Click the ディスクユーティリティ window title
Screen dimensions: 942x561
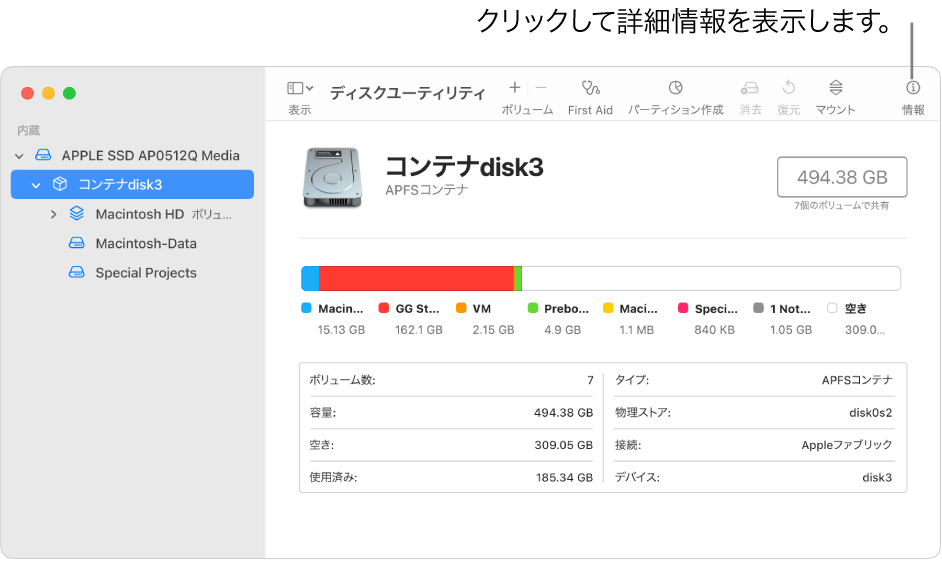(x=407, y=93)
